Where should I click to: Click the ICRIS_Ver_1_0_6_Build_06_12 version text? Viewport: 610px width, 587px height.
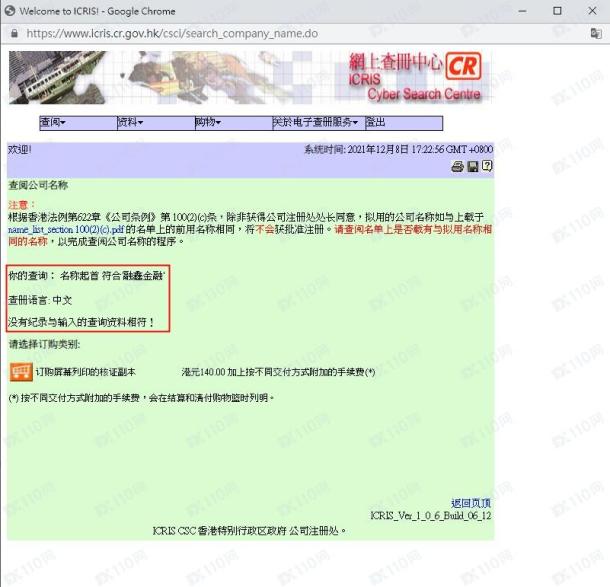click(431, 516)
